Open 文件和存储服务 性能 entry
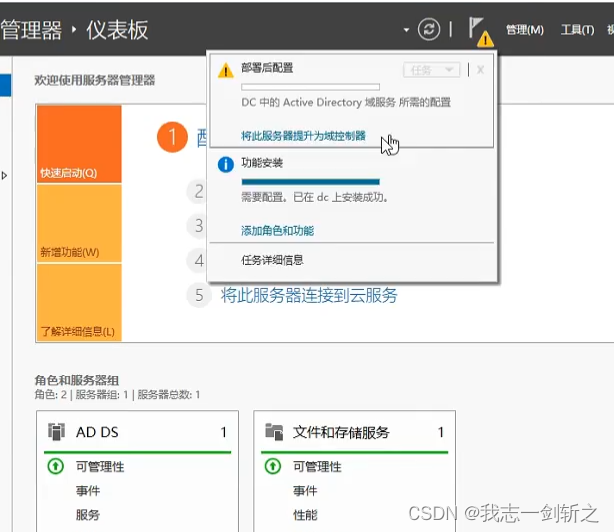This screenshot has height=532, width=614. pyautogui.click(x=305, y=515)
